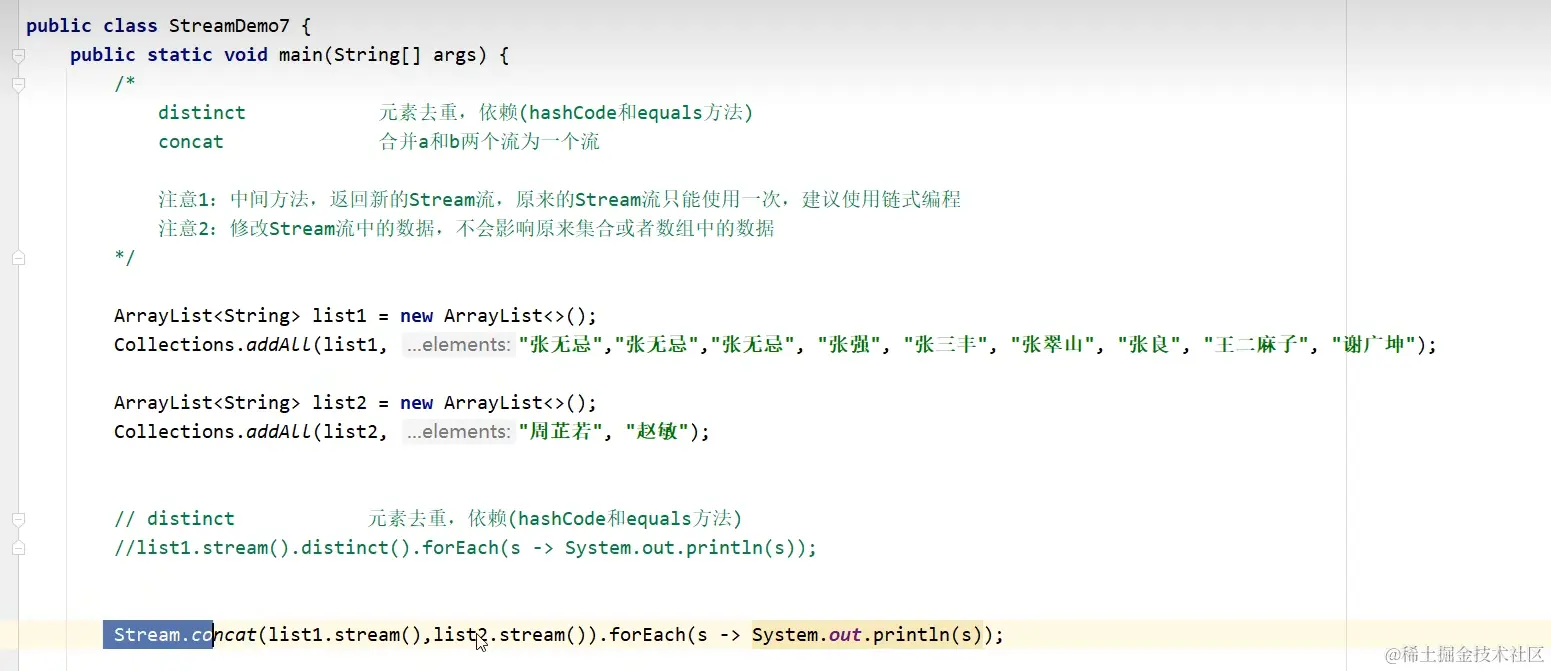Screen dimensions: 1551x671
Task: Click new ArrayList<>() on the list1 declaration line
Action: [494, 316]
